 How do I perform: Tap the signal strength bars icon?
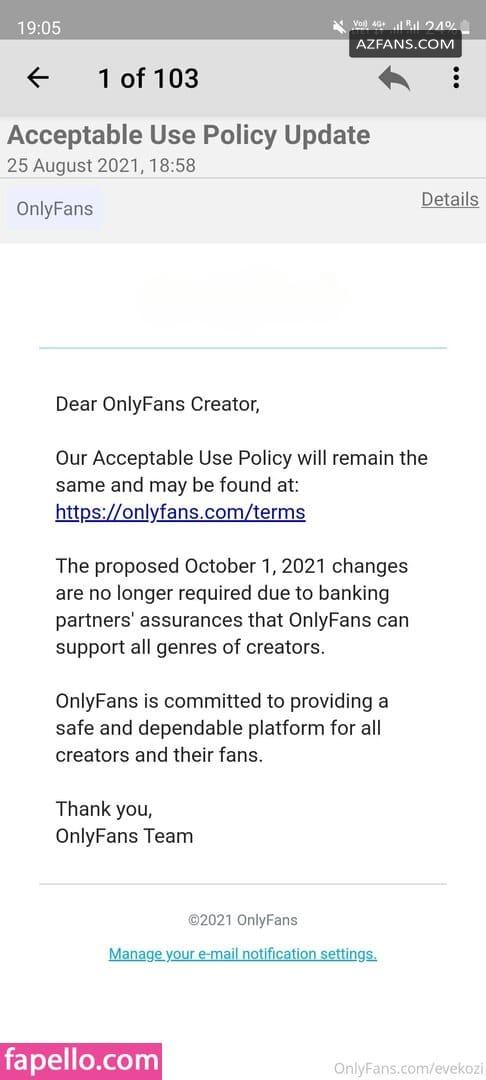[397, 28]
